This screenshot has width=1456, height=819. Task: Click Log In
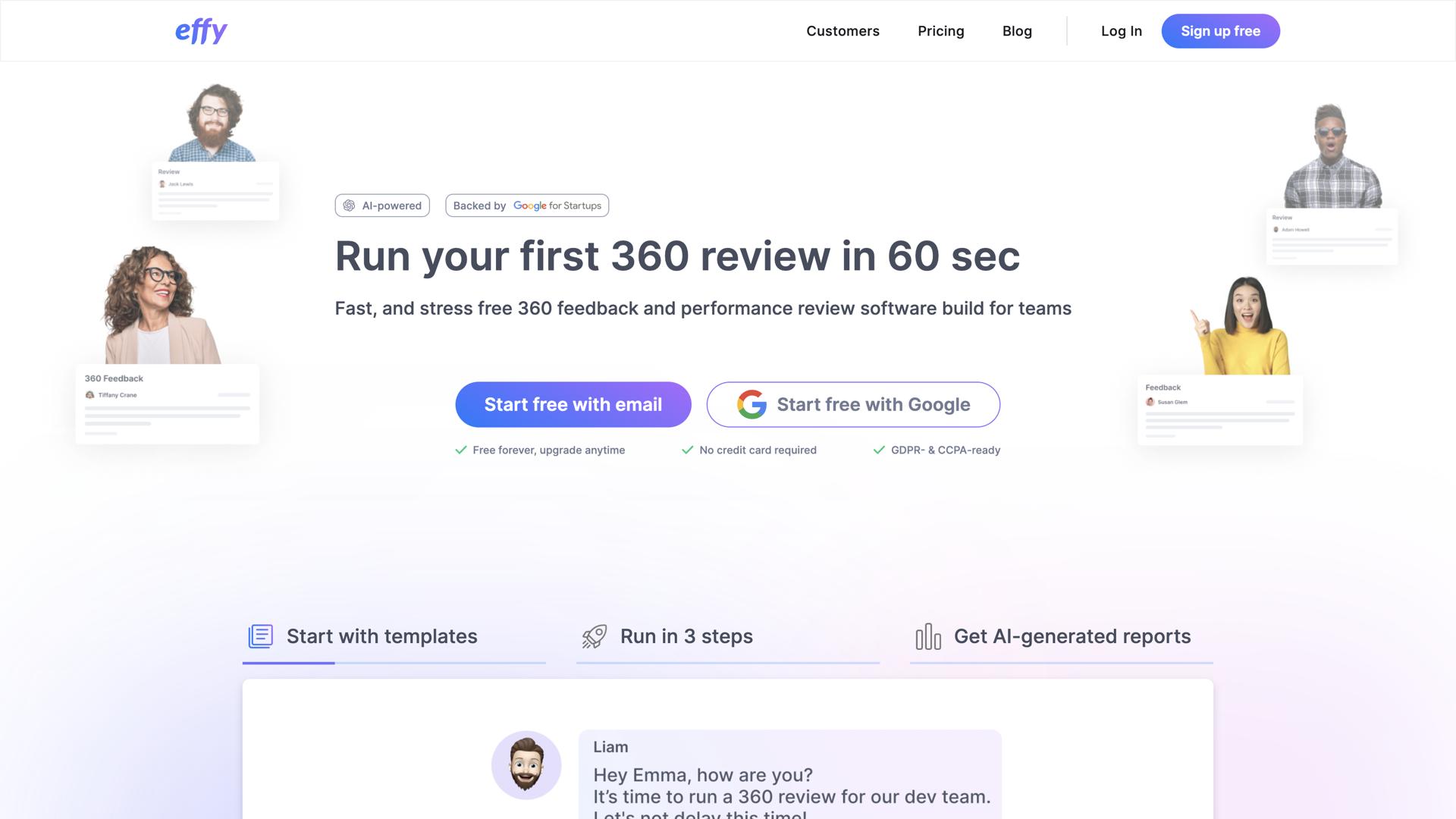pyautogui.click(x=1121, y=31)
